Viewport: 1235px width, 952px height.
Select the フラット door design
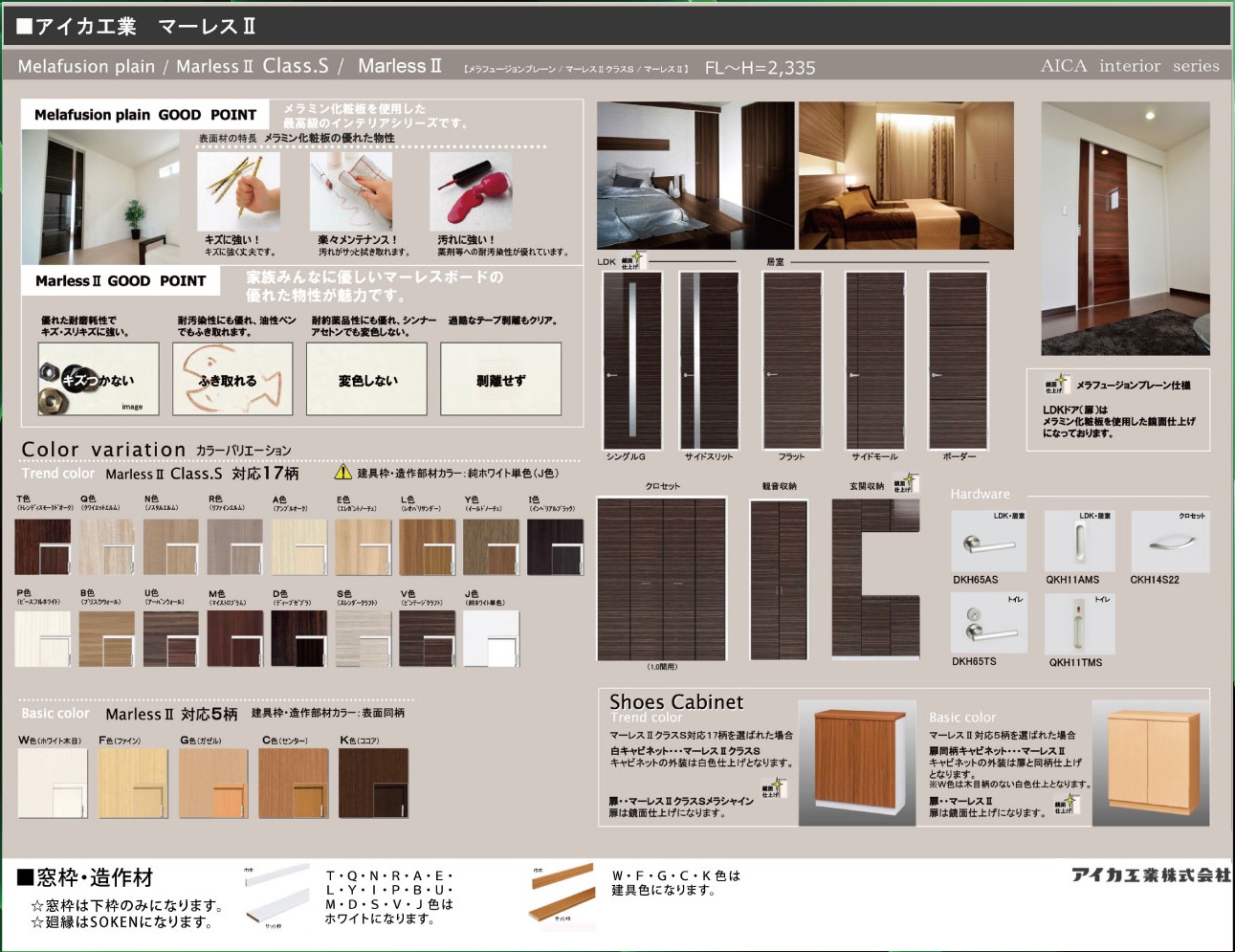click(792, 361)
